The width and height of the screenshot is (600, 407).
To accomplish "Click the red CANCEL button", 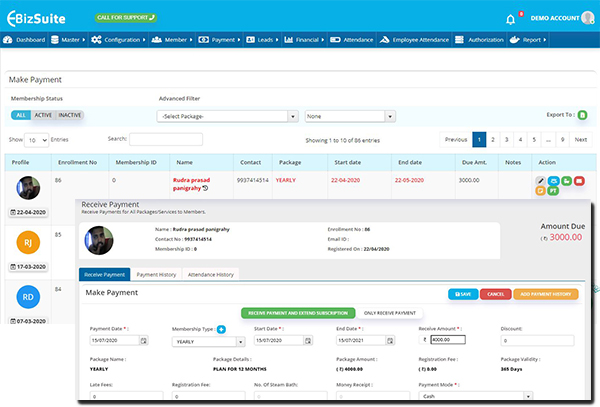I will coord(496,294).
